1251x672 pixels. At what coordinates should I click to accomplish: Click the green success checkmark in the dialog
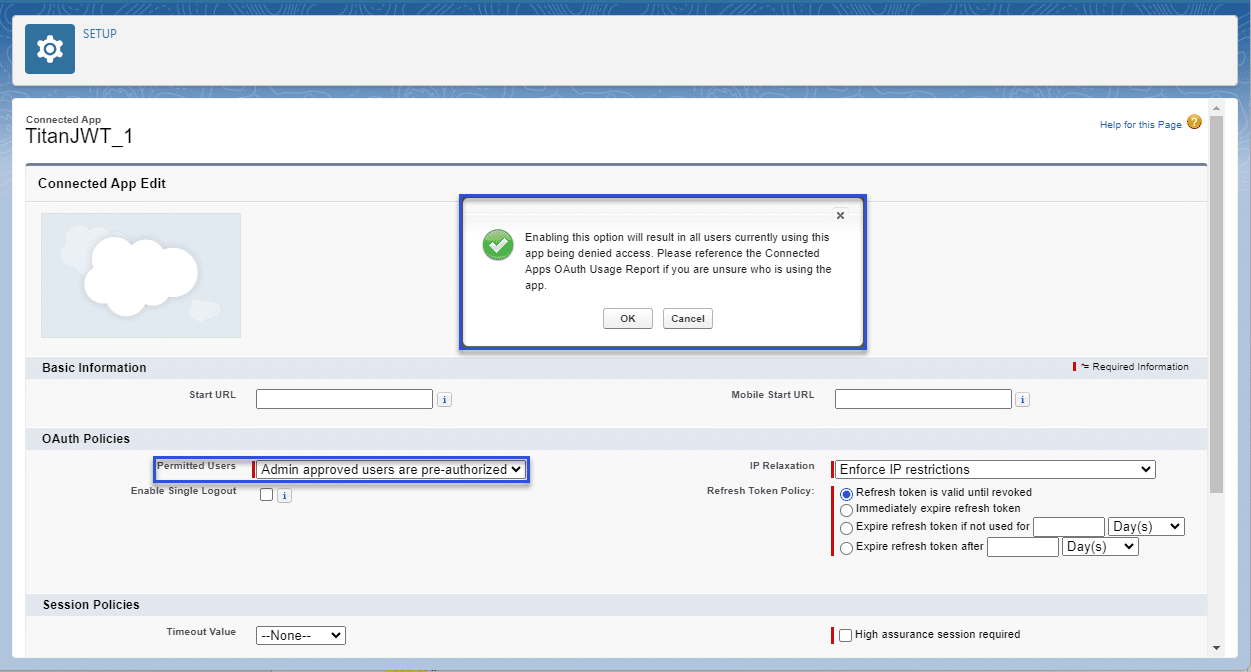[x=497, y=245]
